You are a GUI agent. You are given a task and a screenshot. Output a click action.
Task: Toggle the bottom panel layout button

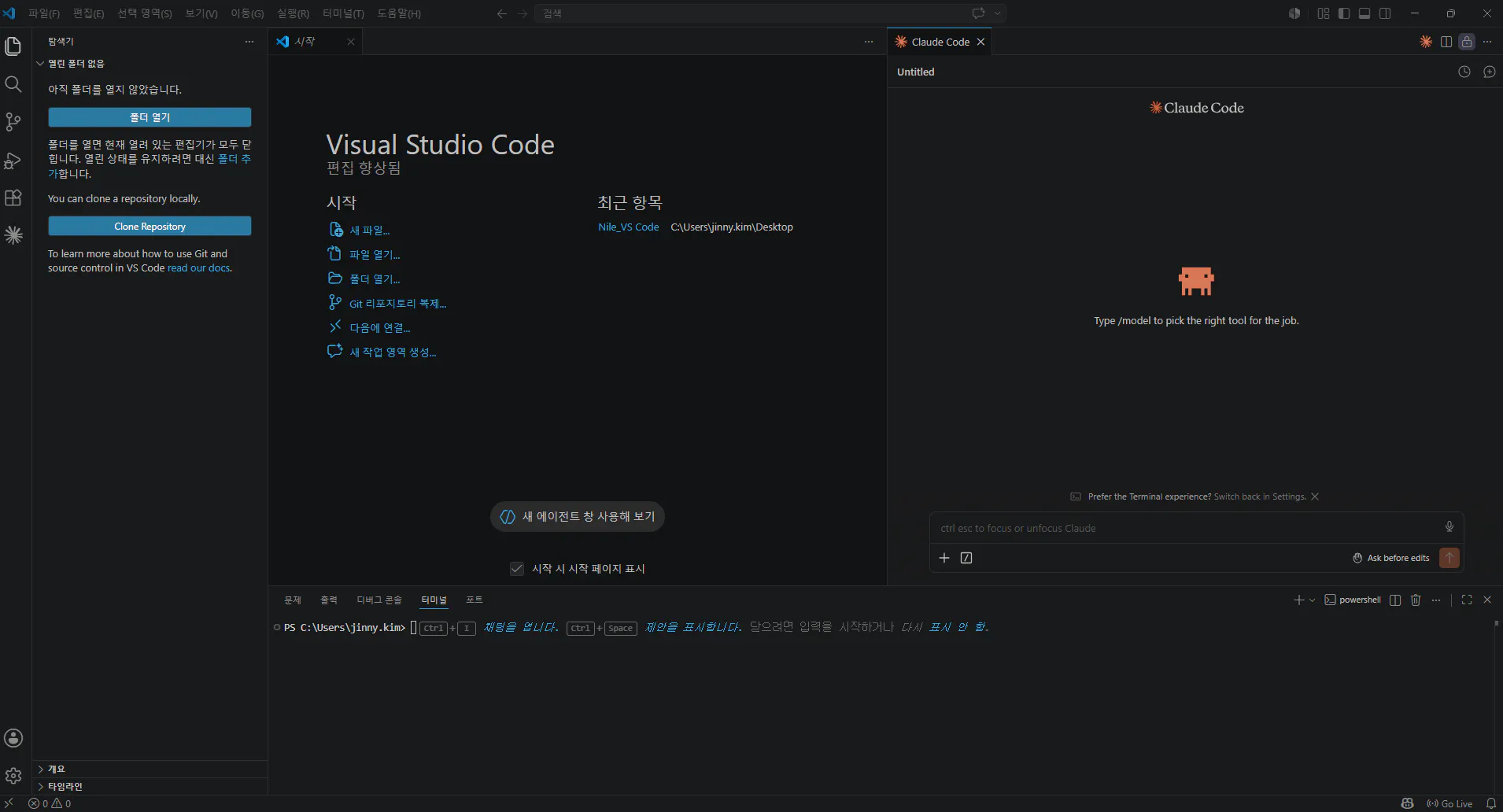point(1365,13)
